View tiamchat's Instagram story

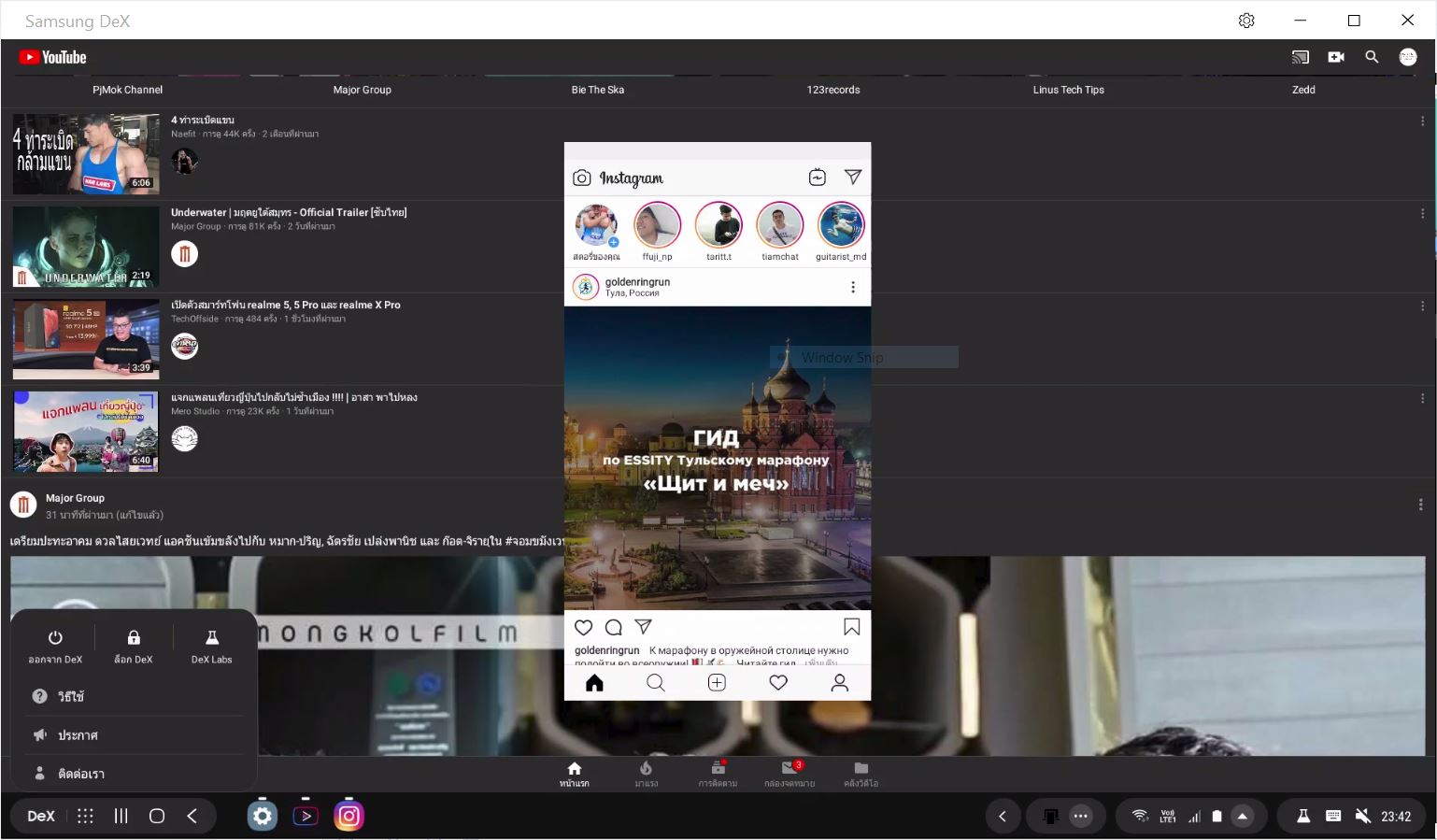pos(780,225)
